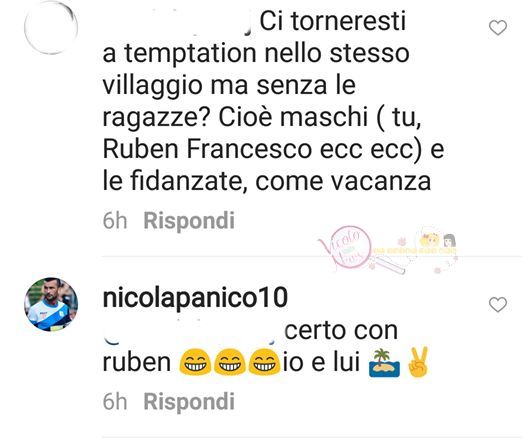The height and width of the screenshot is (447, 522).
Task: Reply to the first comment via Rispondi
Action: (x=189, y=221)
